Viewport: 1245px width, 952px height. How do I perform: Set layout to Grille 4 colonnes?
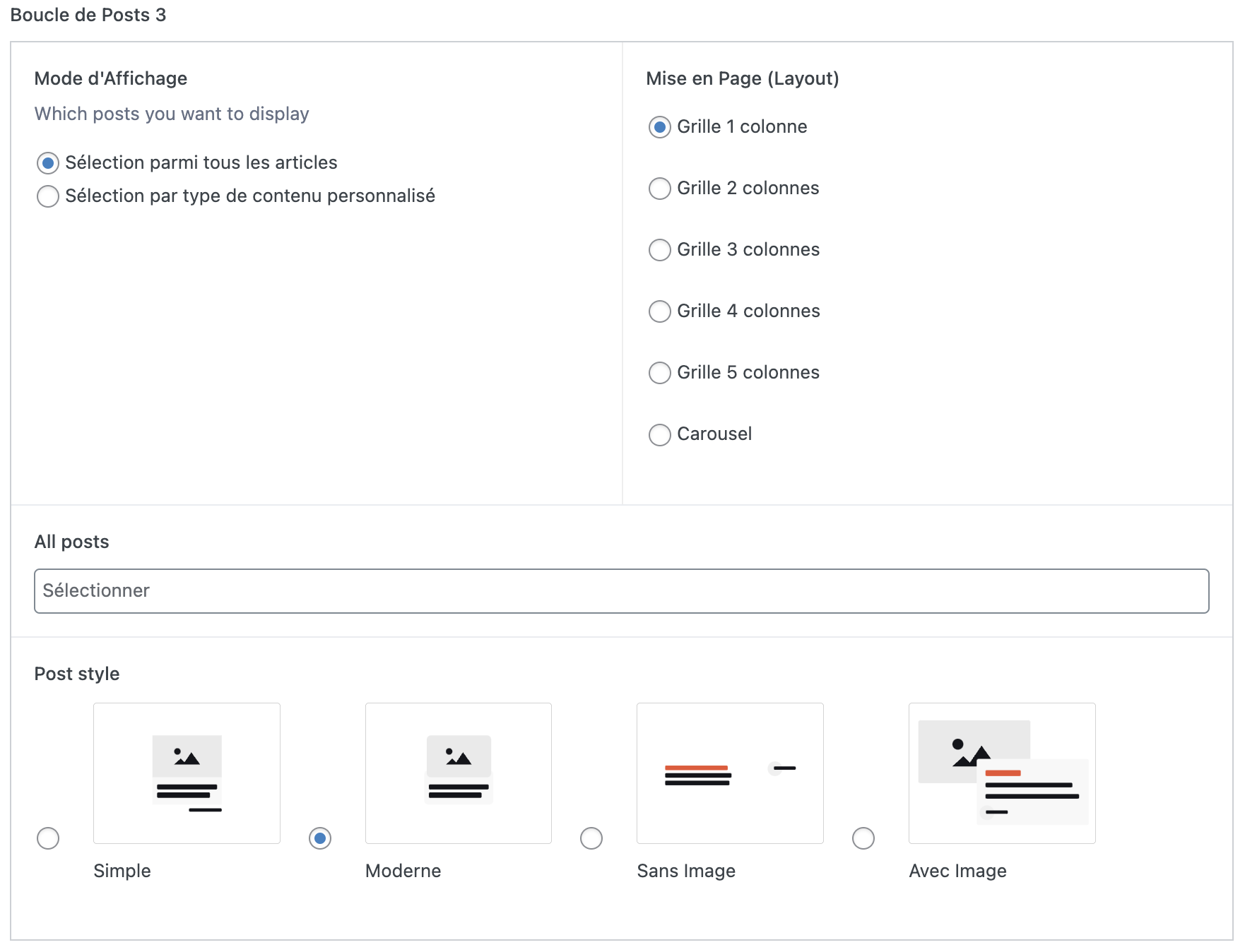[x=660, y=311]
